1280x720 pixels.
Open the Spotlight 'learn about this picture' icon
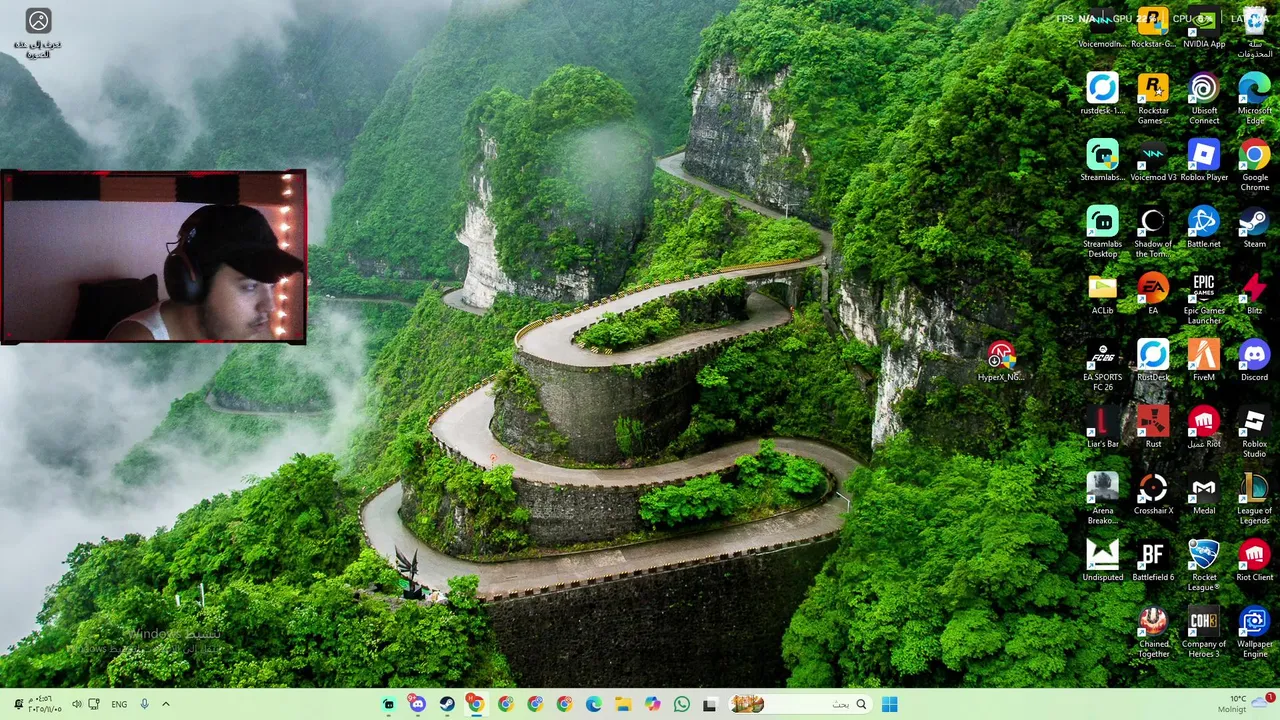pos(38,33)
